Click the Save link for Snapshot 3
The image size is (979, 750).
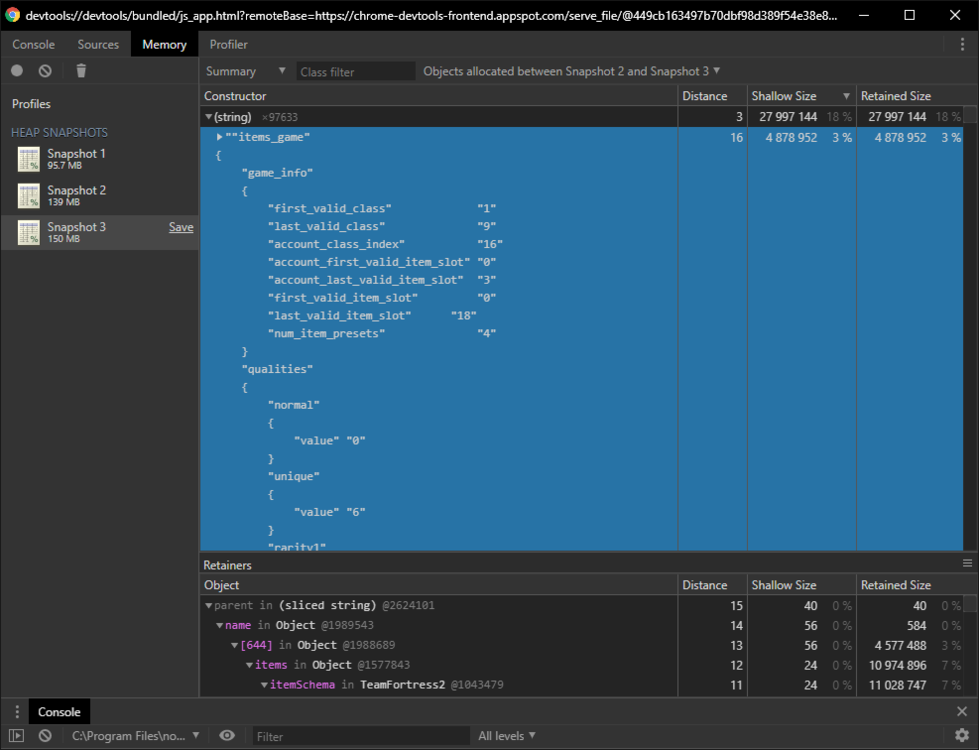tap(181, 227)
